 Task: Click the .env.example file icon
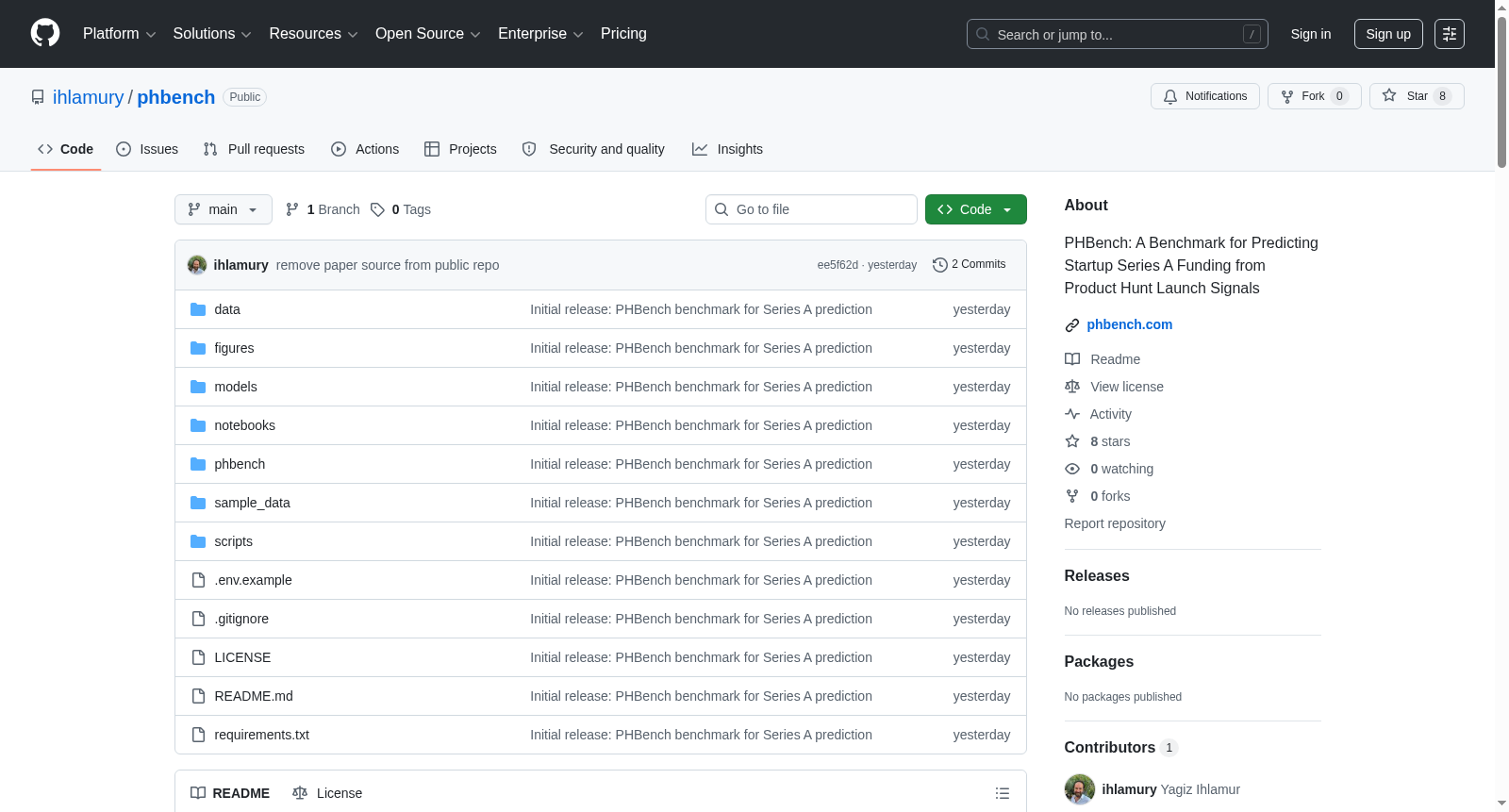(x=198, y=580)
